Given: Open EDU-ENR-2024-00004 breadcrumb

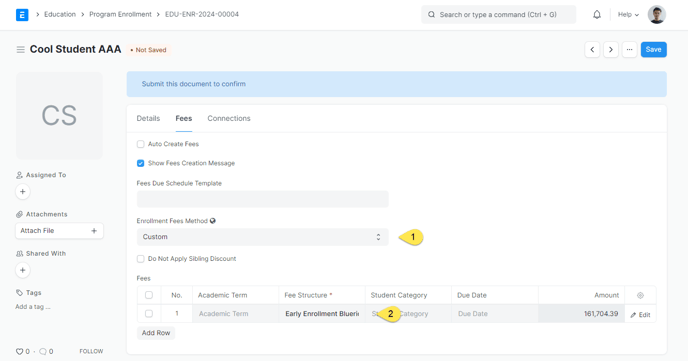Looking at the screenshot, I should pos(202,14).
